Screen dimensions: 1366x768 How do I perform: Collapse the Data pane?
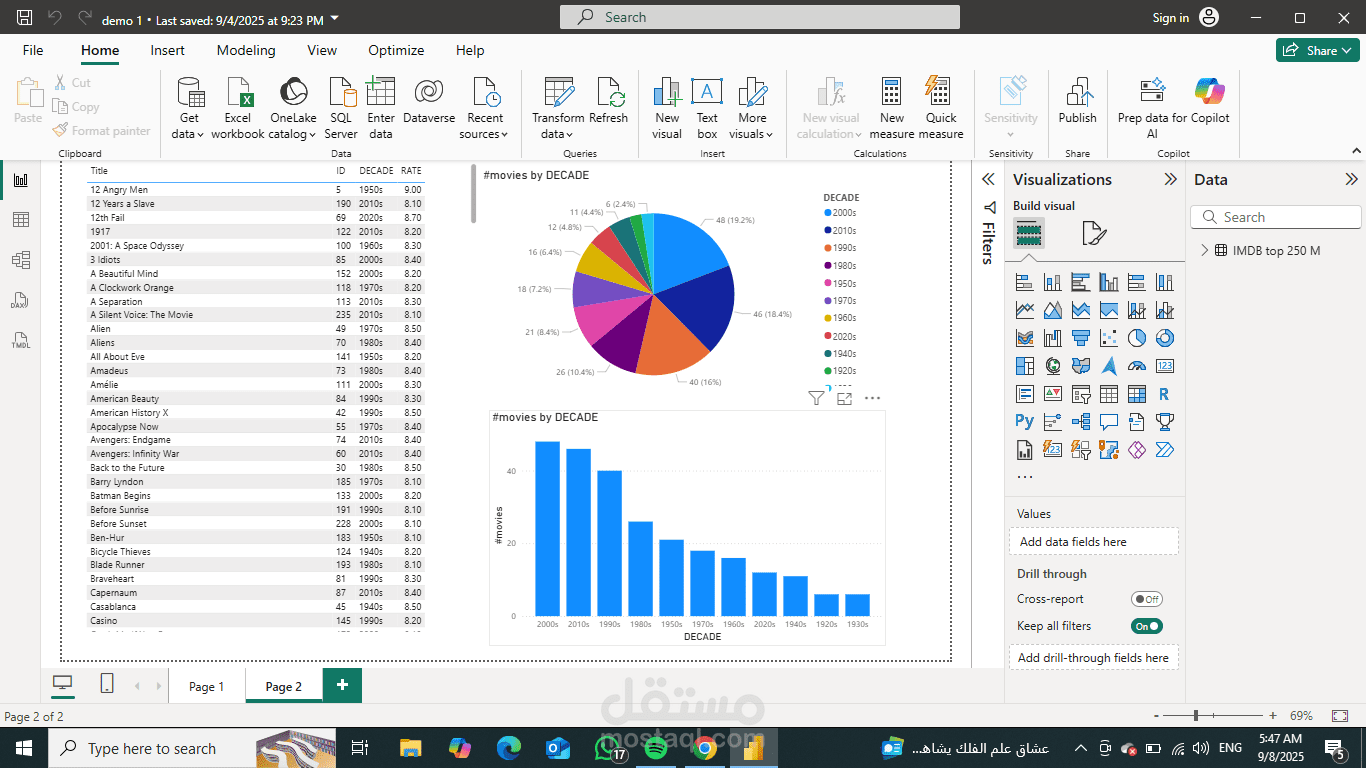(x=1351, y=180)
